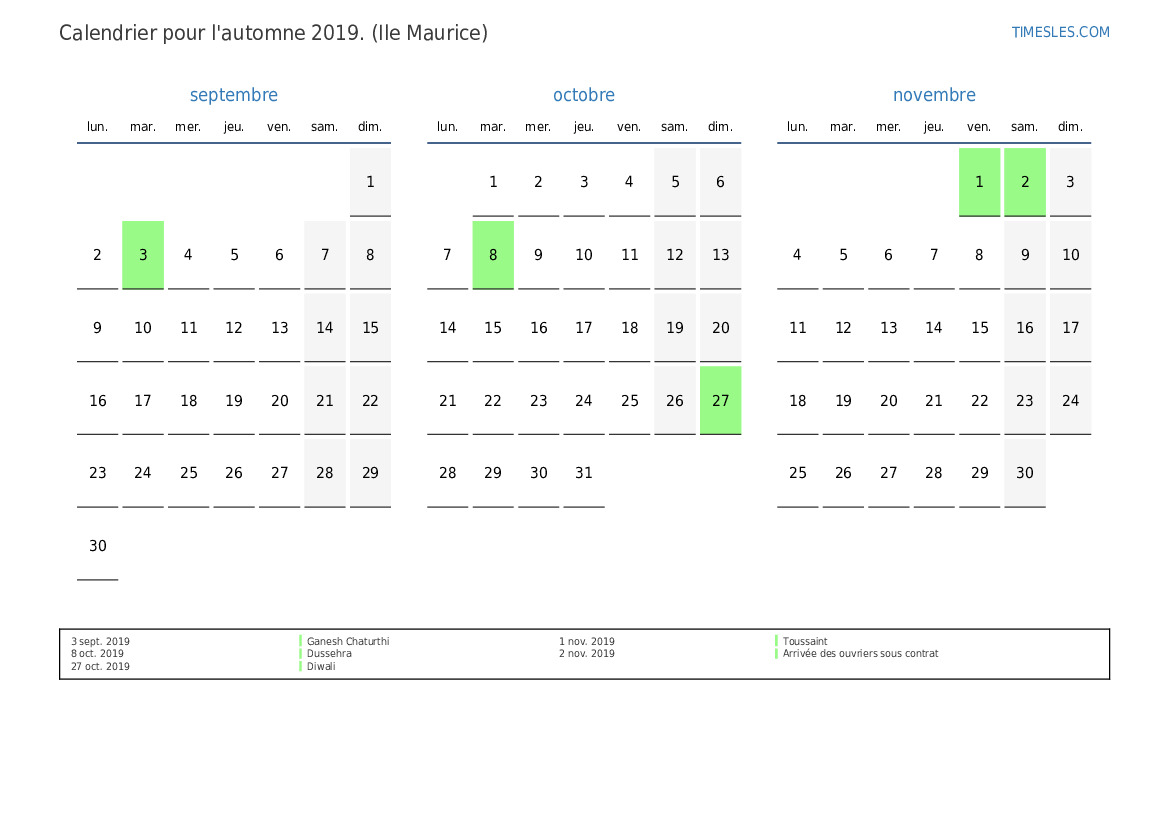Viewport: 1169px width, 827px height.
Task: Click the Diwali legend entry
Action: coord(321,666)
